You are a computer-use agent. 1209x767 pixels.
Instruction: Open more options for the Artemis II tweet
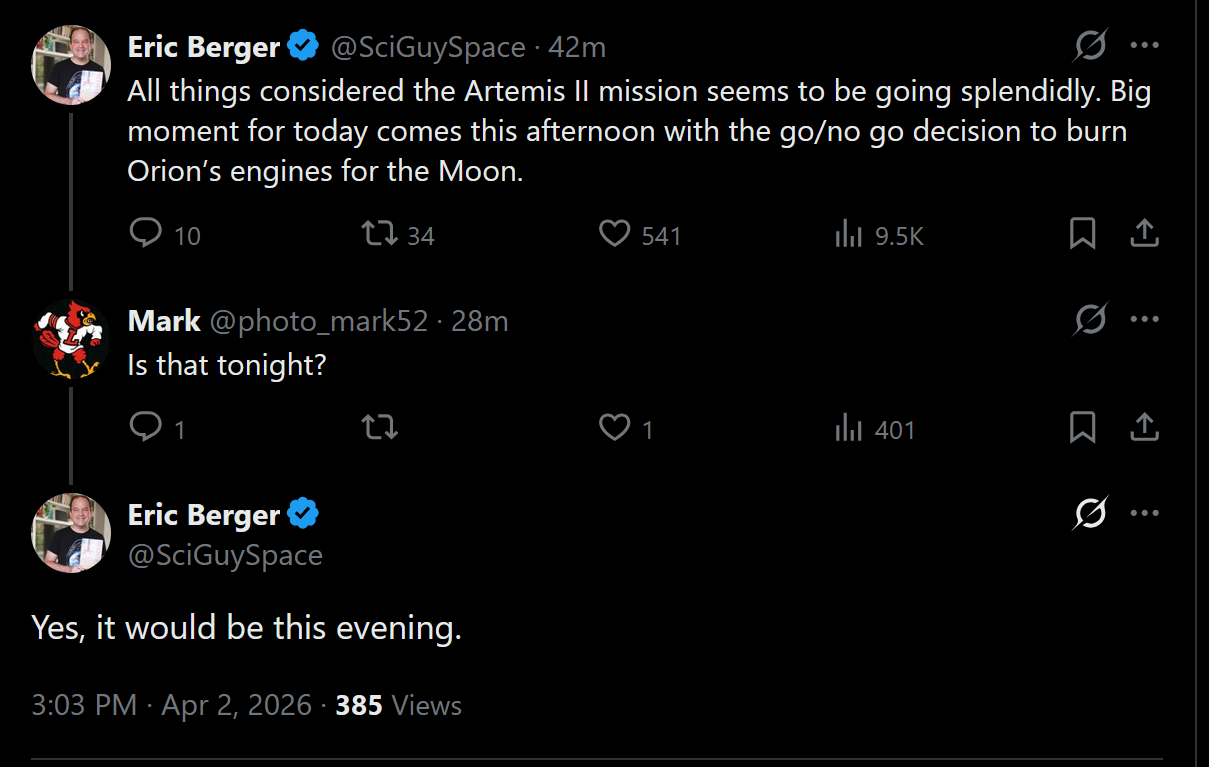click(1144, 45)
